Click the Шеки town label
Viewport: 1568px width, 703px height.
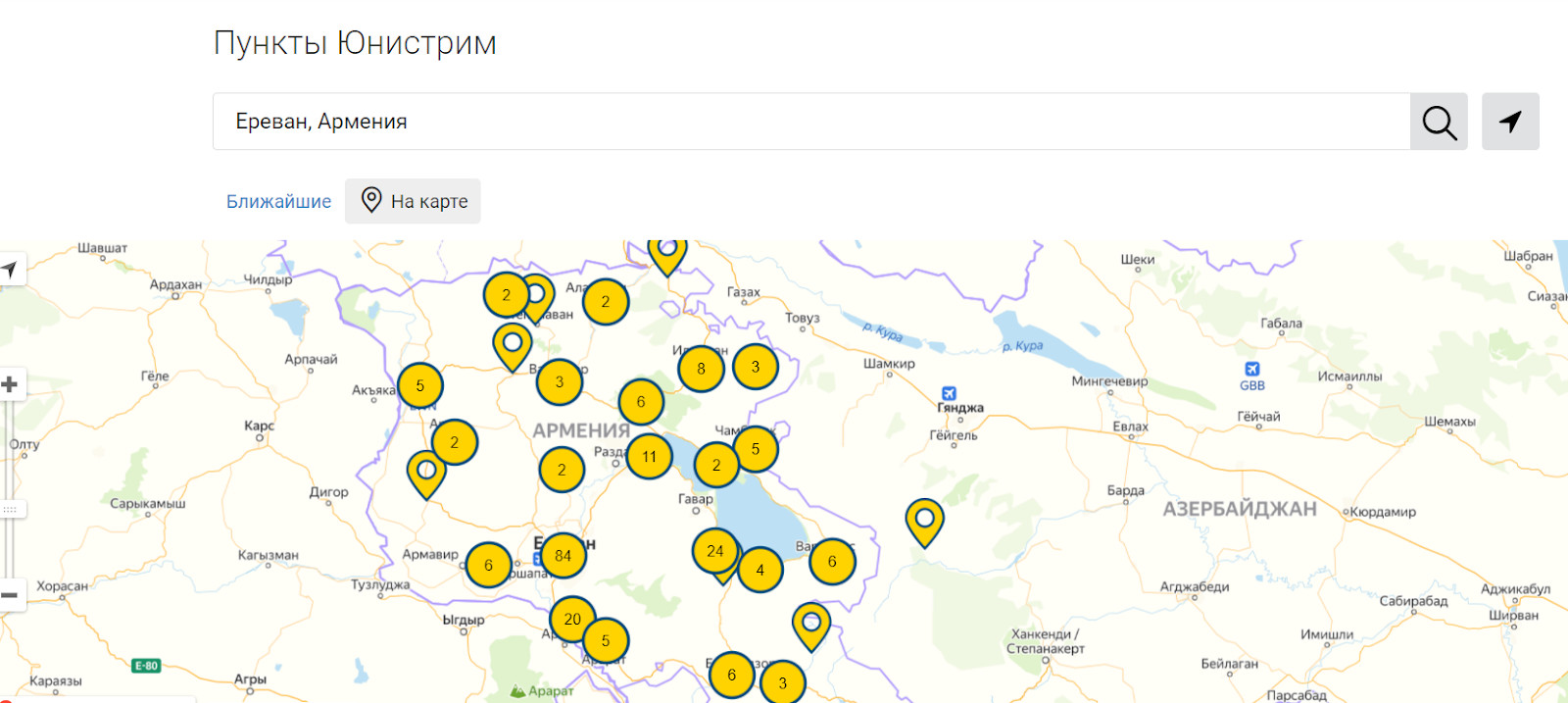click(x=1138, y=260)
